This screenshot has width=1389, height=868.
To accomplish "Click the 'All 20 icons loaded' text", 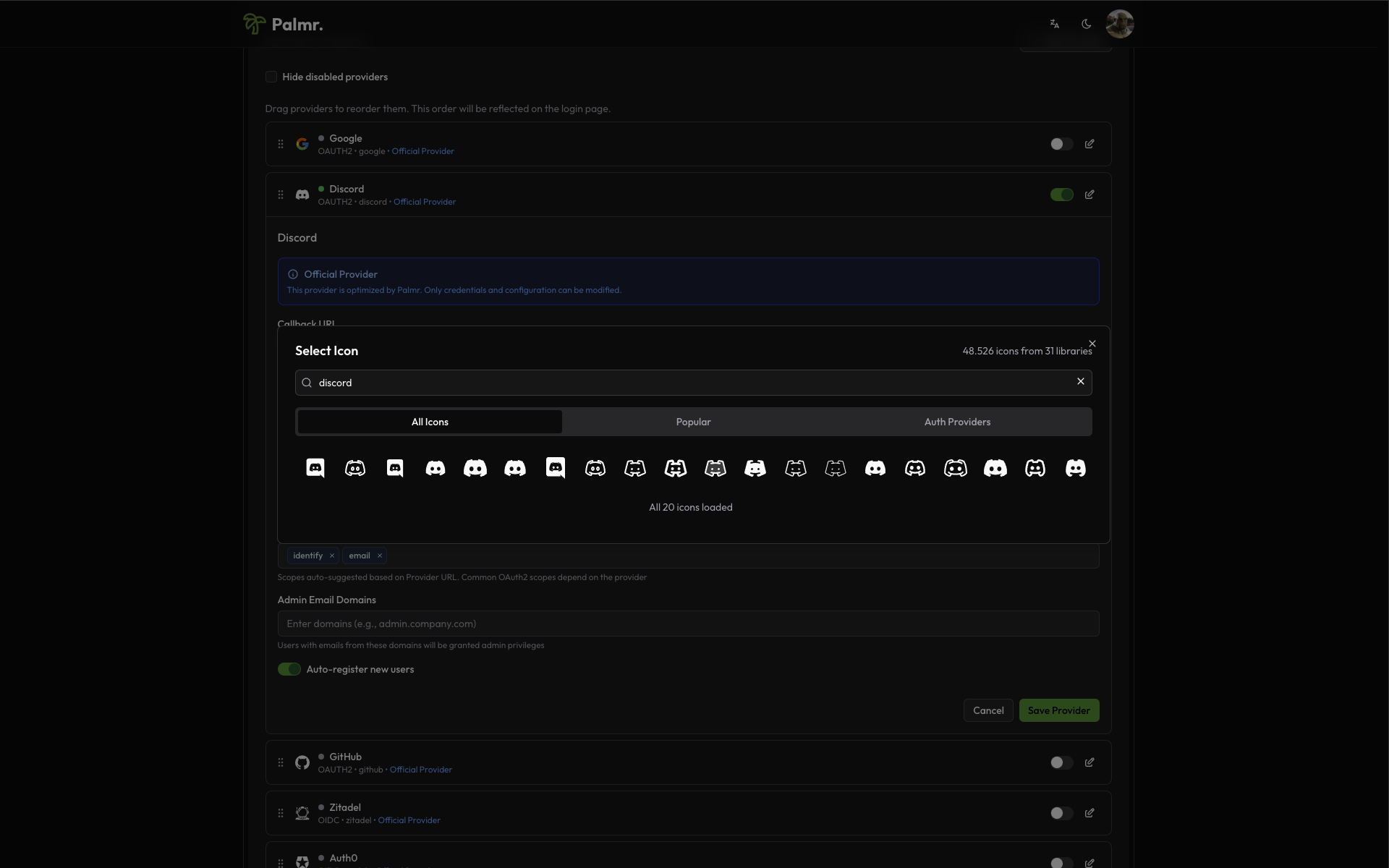I will (691, 507).
